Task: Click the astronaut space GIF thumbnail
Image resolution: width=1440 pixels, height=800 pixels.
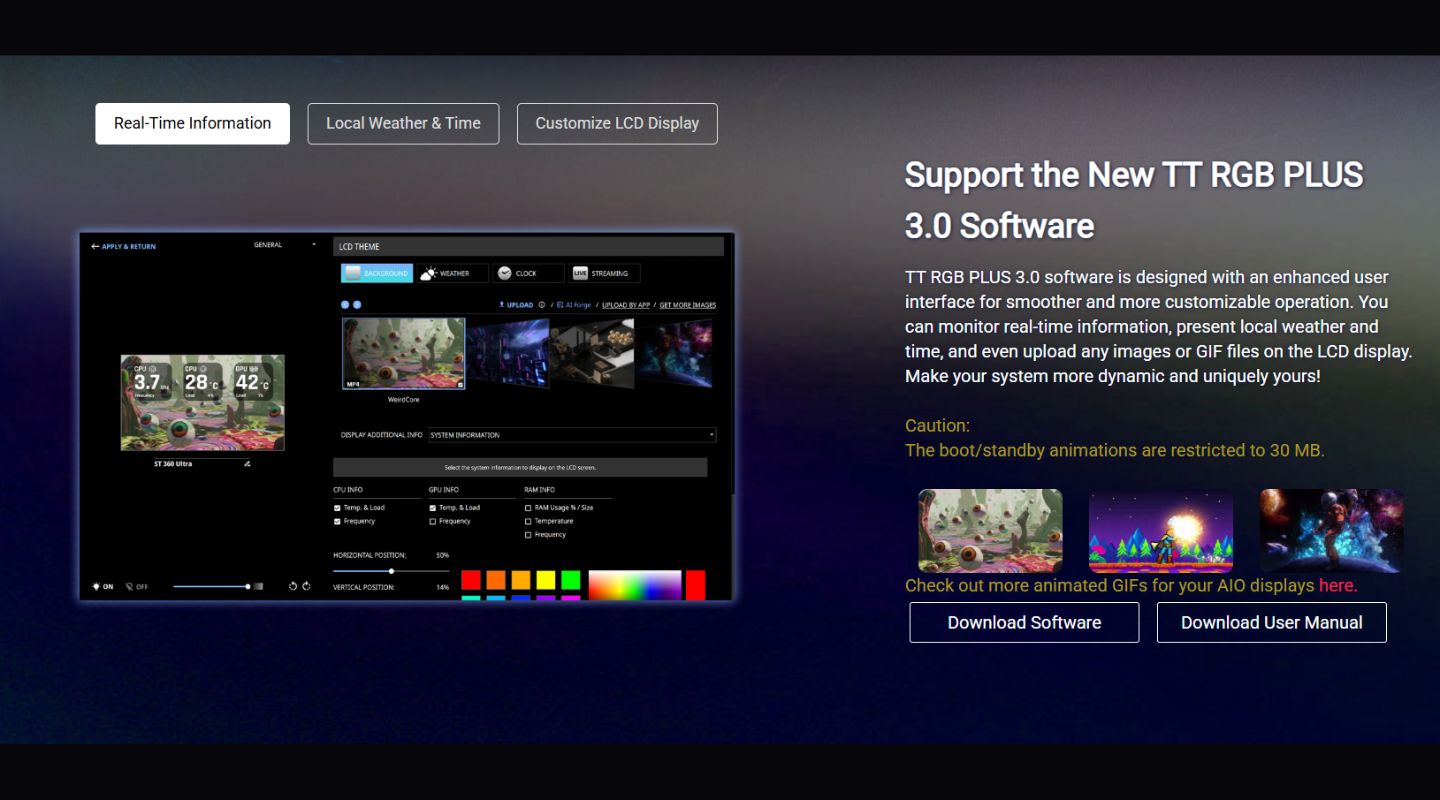Action: [1332, 531]
